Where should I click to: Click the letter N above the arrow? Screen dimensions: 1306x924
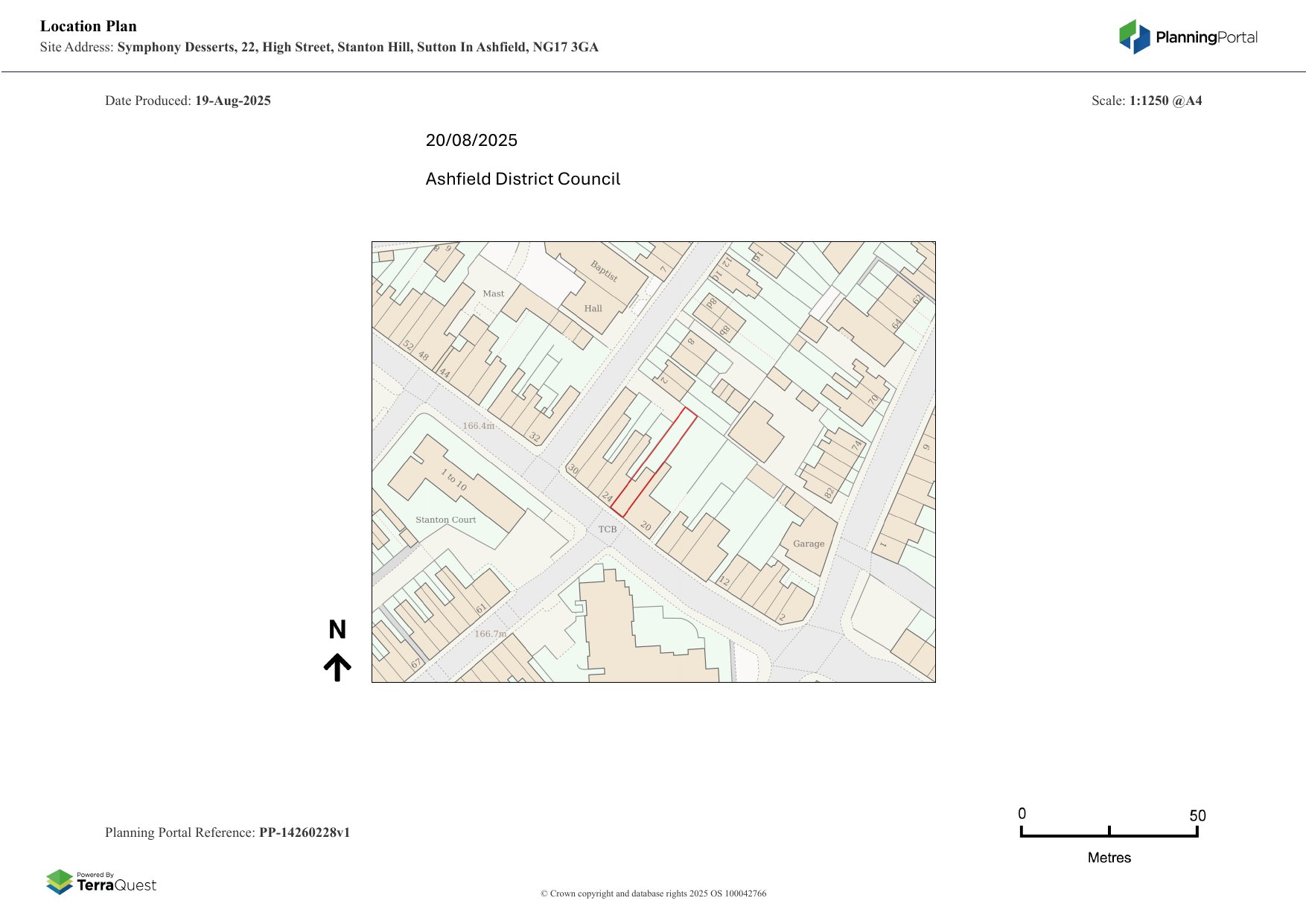click(x=337, y=630)
